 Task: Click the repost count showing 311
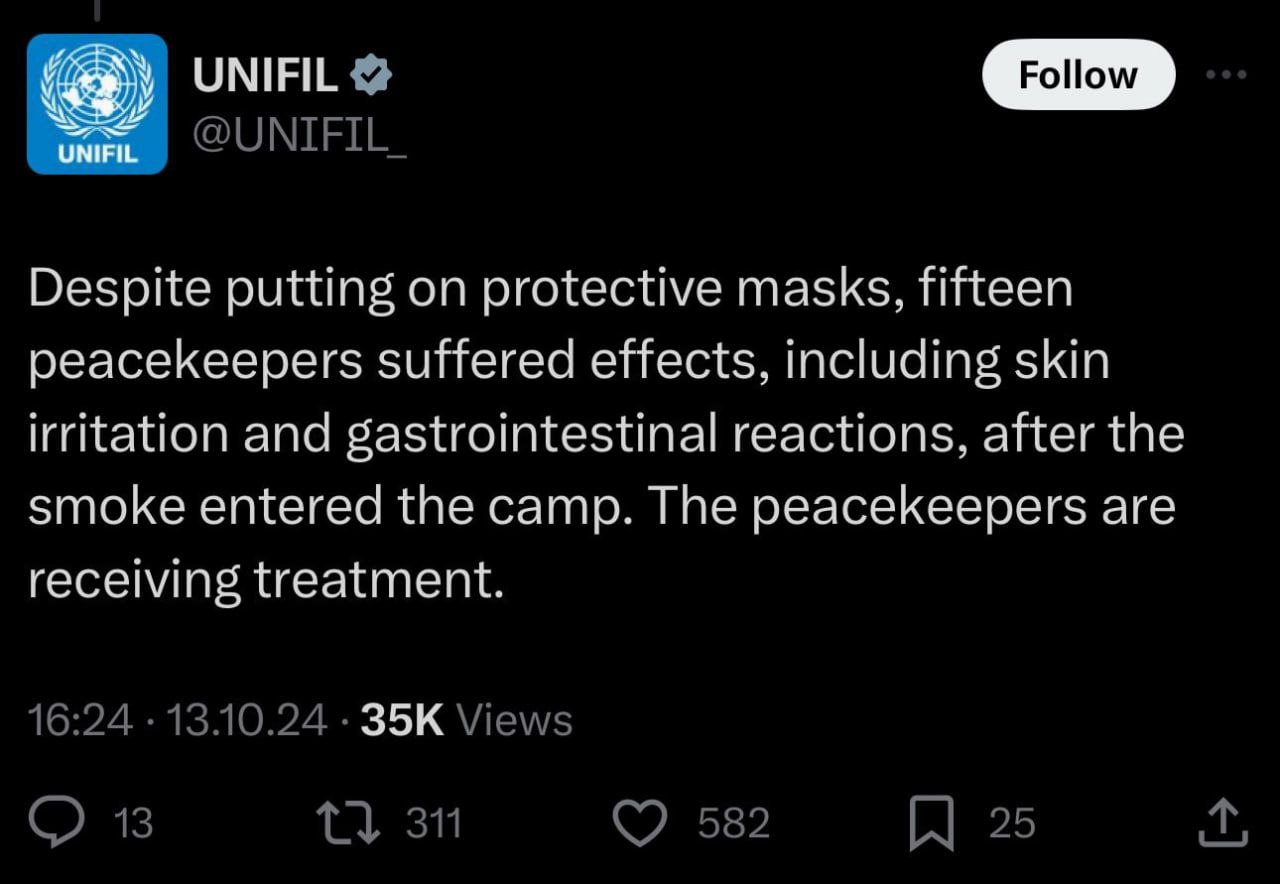tap(434, 824)
